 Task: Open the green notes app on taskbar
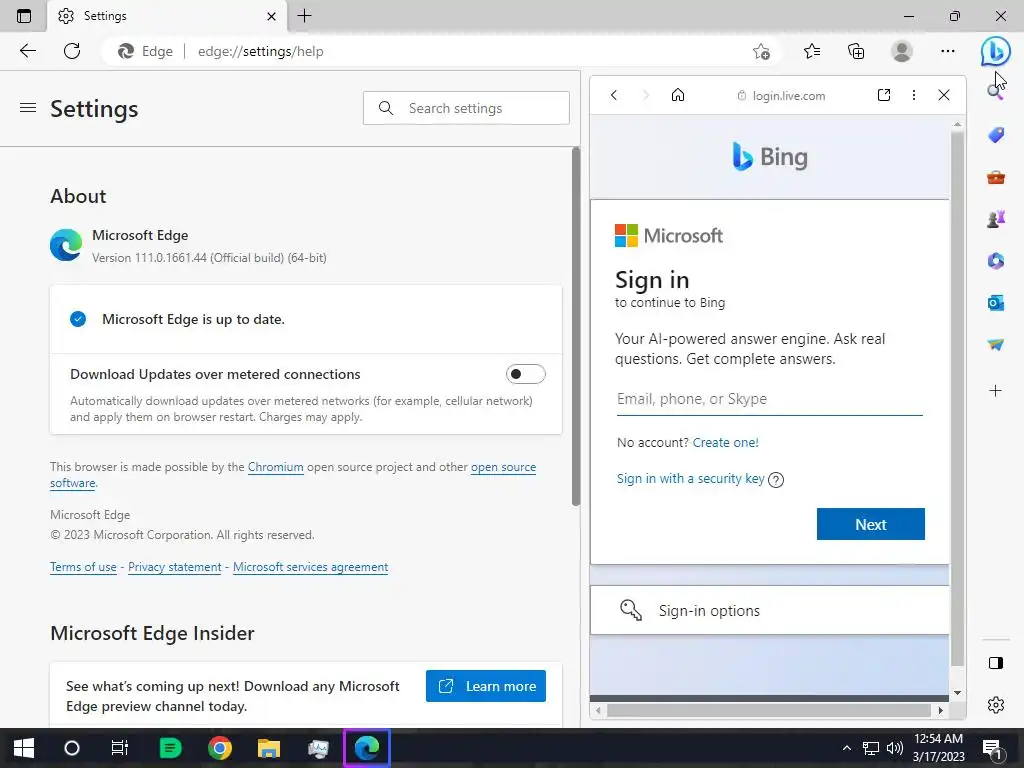coord(170,748)
